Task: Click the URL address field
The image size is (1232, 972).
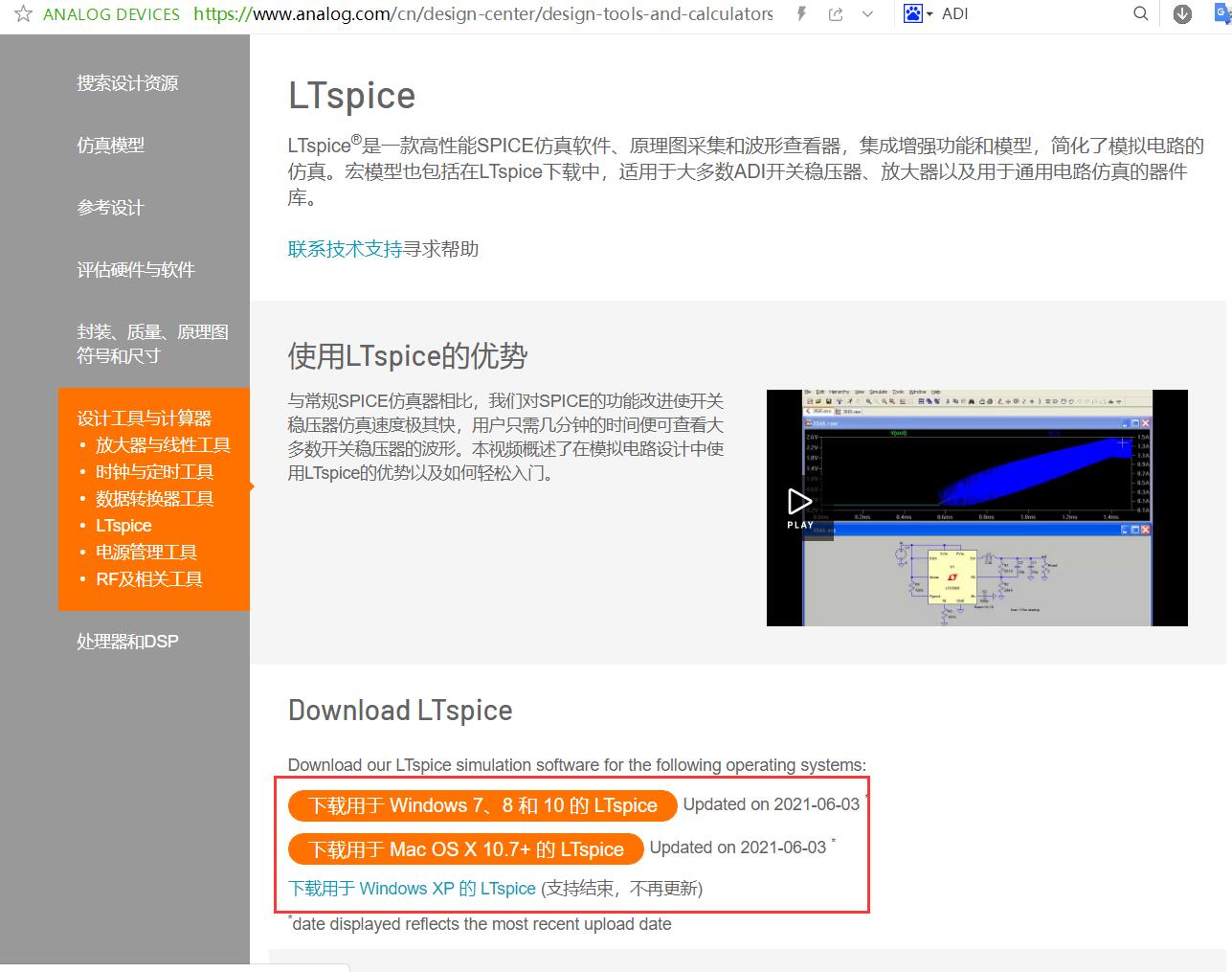Action: point(483,13)
